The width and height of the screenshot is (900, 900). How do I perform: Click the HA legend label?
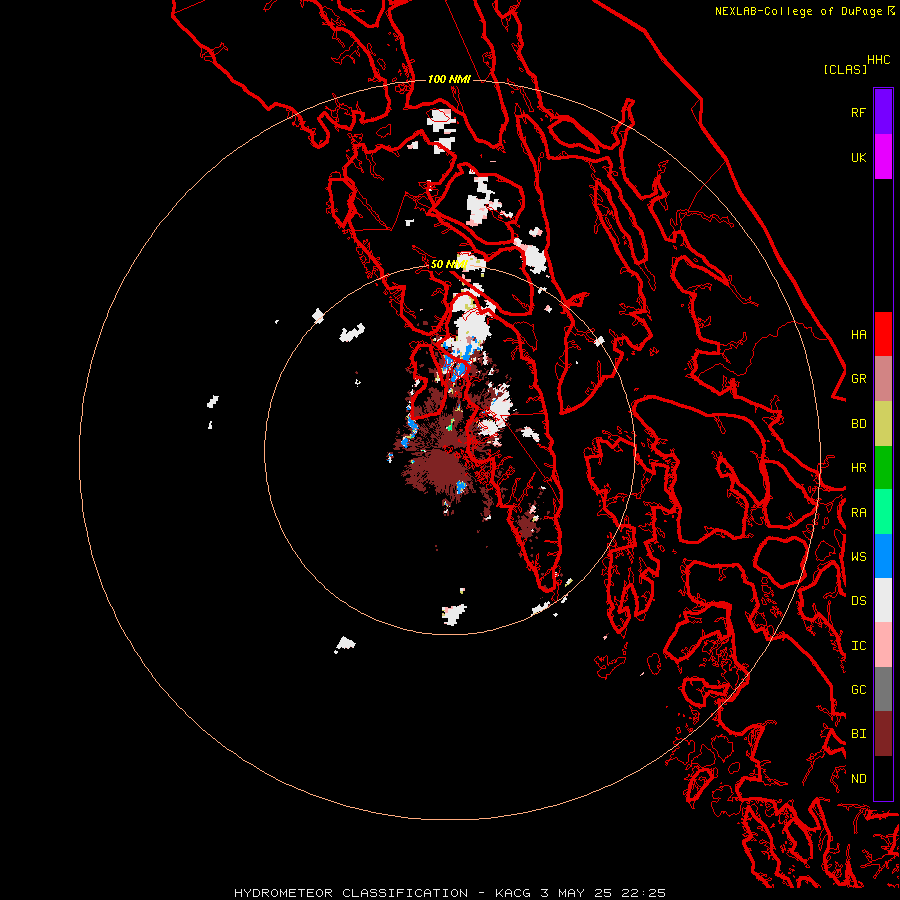(x=858, y=335)
